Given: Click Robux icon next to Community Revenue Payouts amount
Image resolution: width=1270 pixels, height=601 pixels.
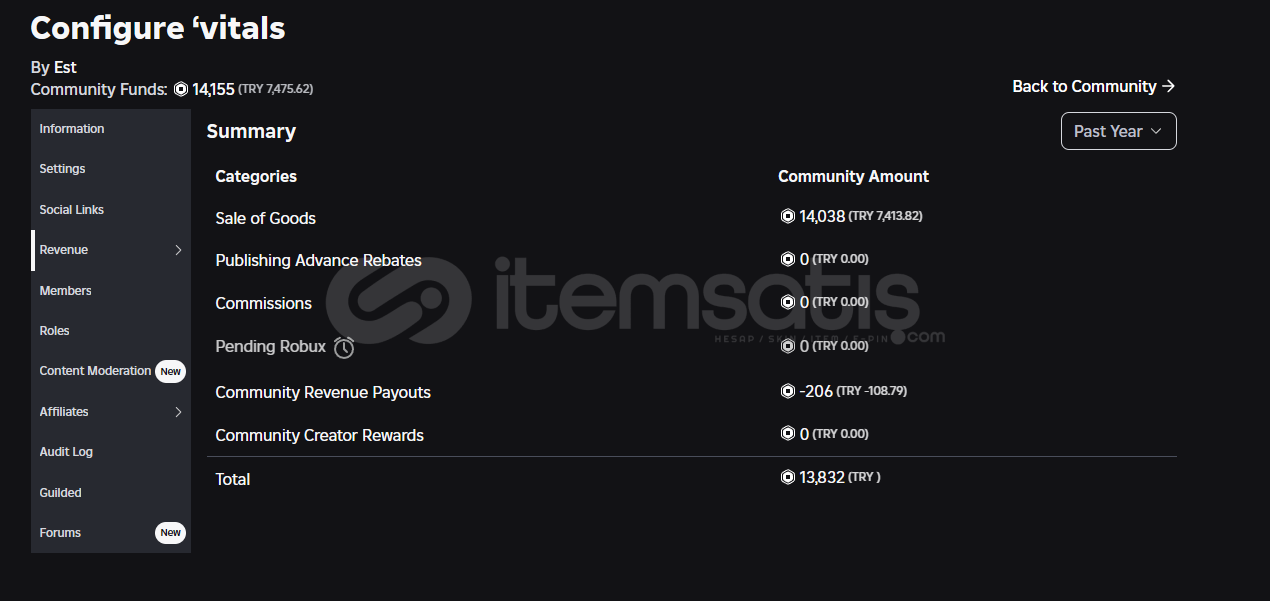Looking at the screenshot, I should click(x=787, y=391).
